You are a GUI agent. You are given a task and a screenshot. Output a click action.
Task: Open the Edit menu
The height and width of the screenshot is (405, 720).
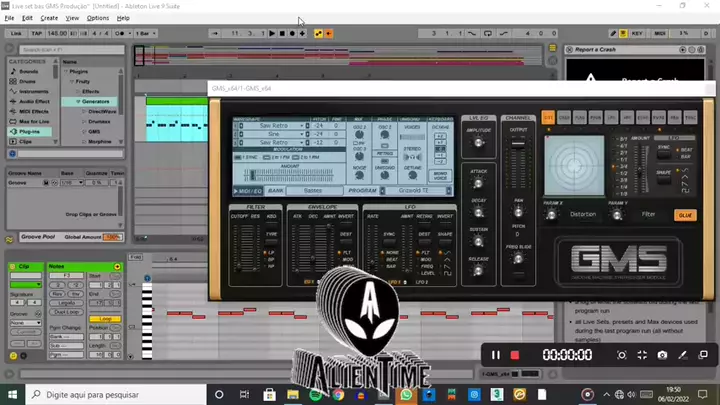27,18
